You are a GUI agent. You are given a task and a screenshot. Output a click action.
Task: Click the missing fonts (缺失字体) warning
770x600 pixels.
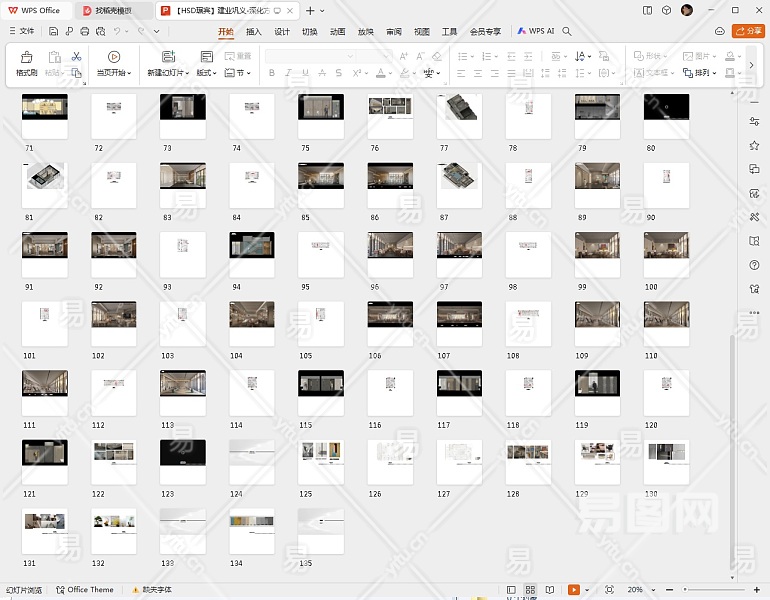click(x=152, y=590)
